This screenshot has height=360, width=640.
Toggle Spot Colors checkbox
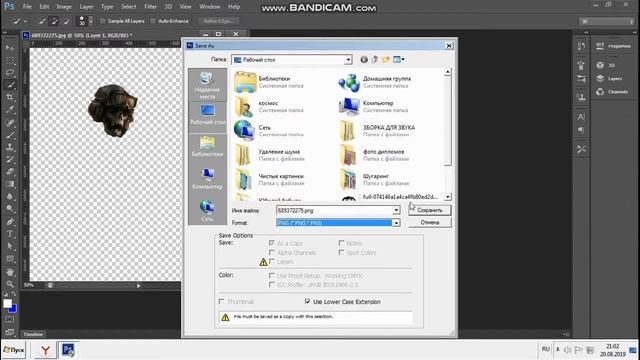click(x=341, y=253)
